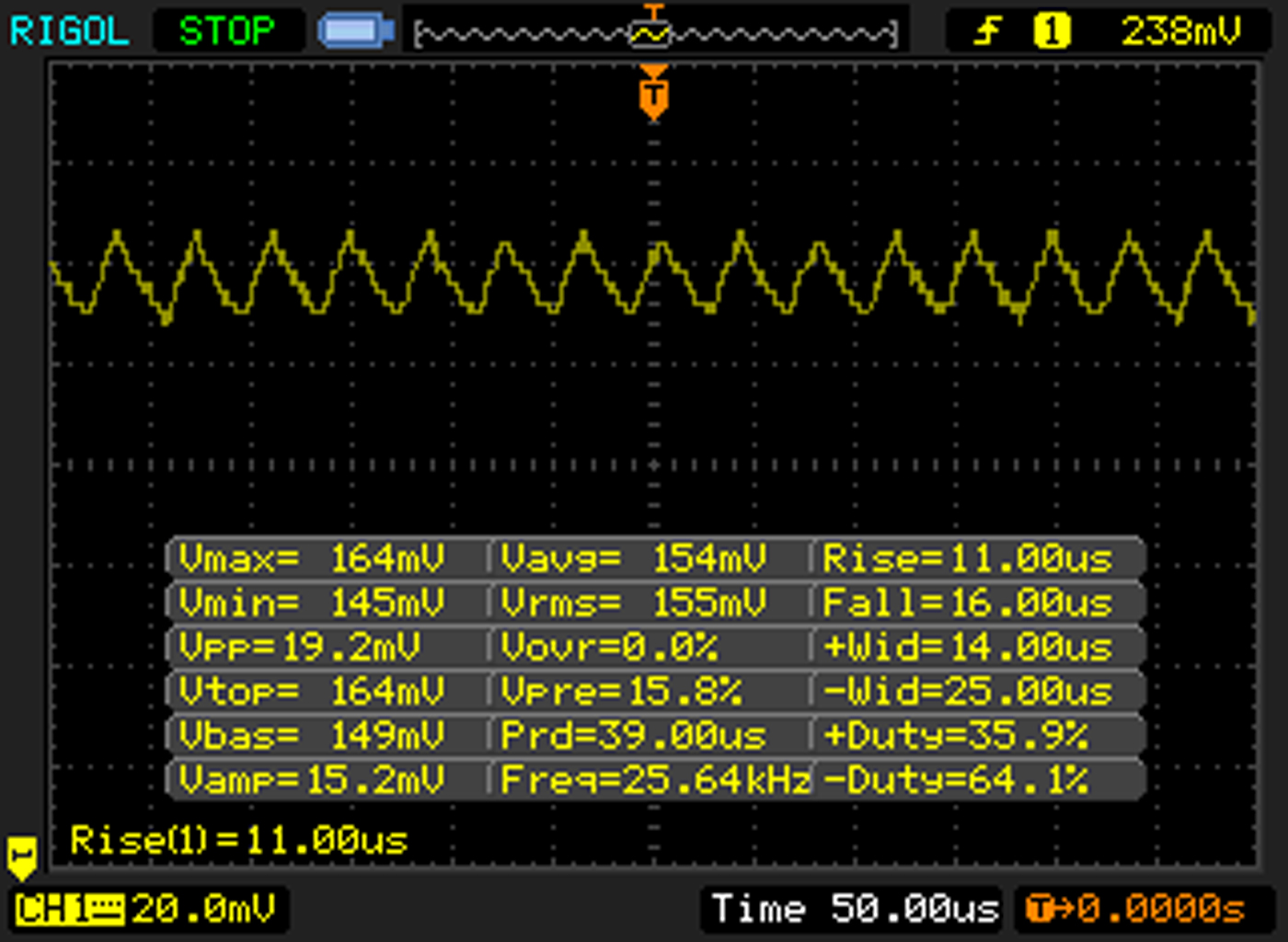The height and width of the screenshot is (942, 1288).
Task: Click the channel 1 ground level marker
Action: [x=22, y=857]
